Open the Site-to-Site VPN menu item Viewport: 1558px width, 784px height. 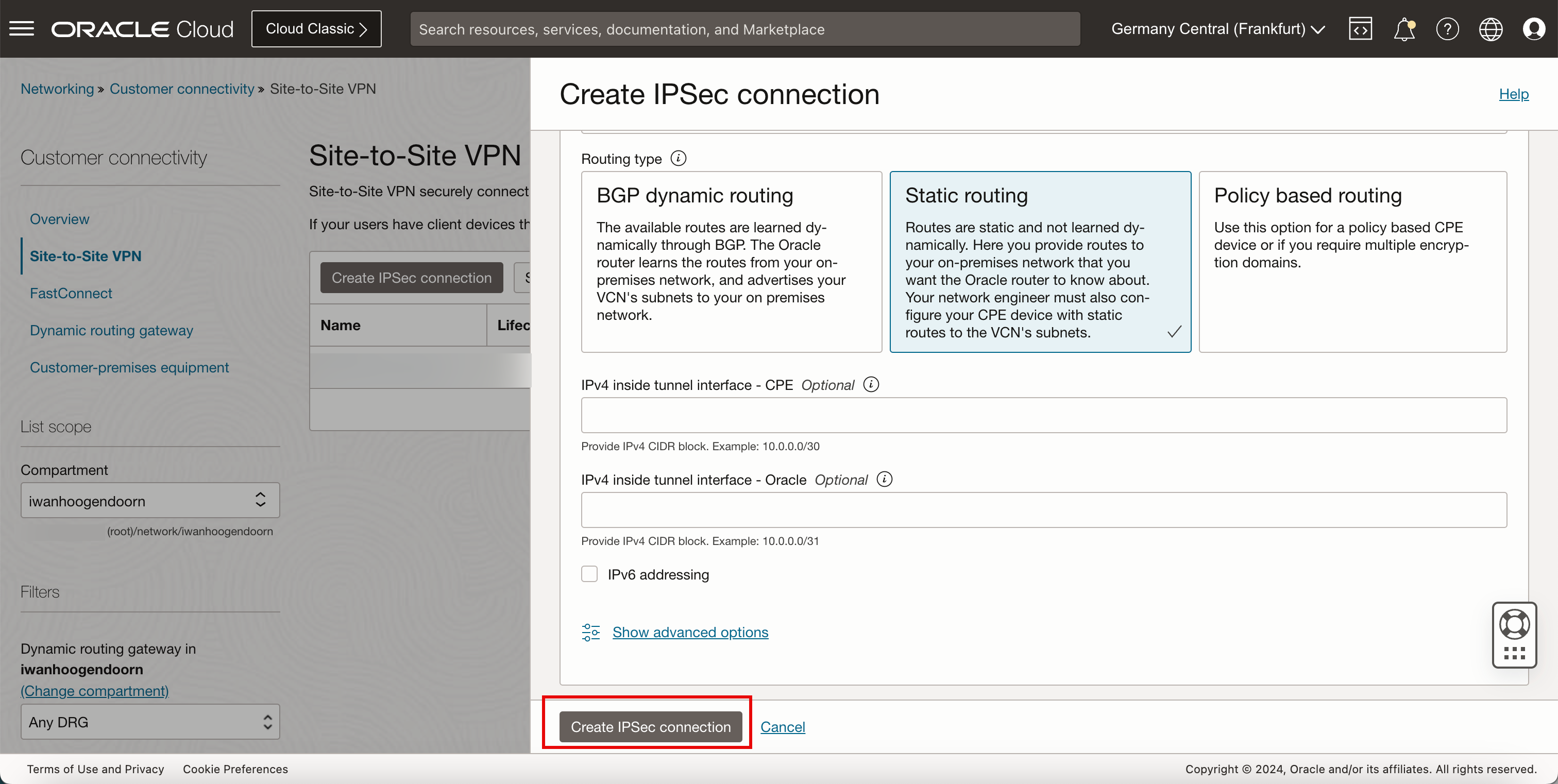pyautogui.click(x=85, y=255)
